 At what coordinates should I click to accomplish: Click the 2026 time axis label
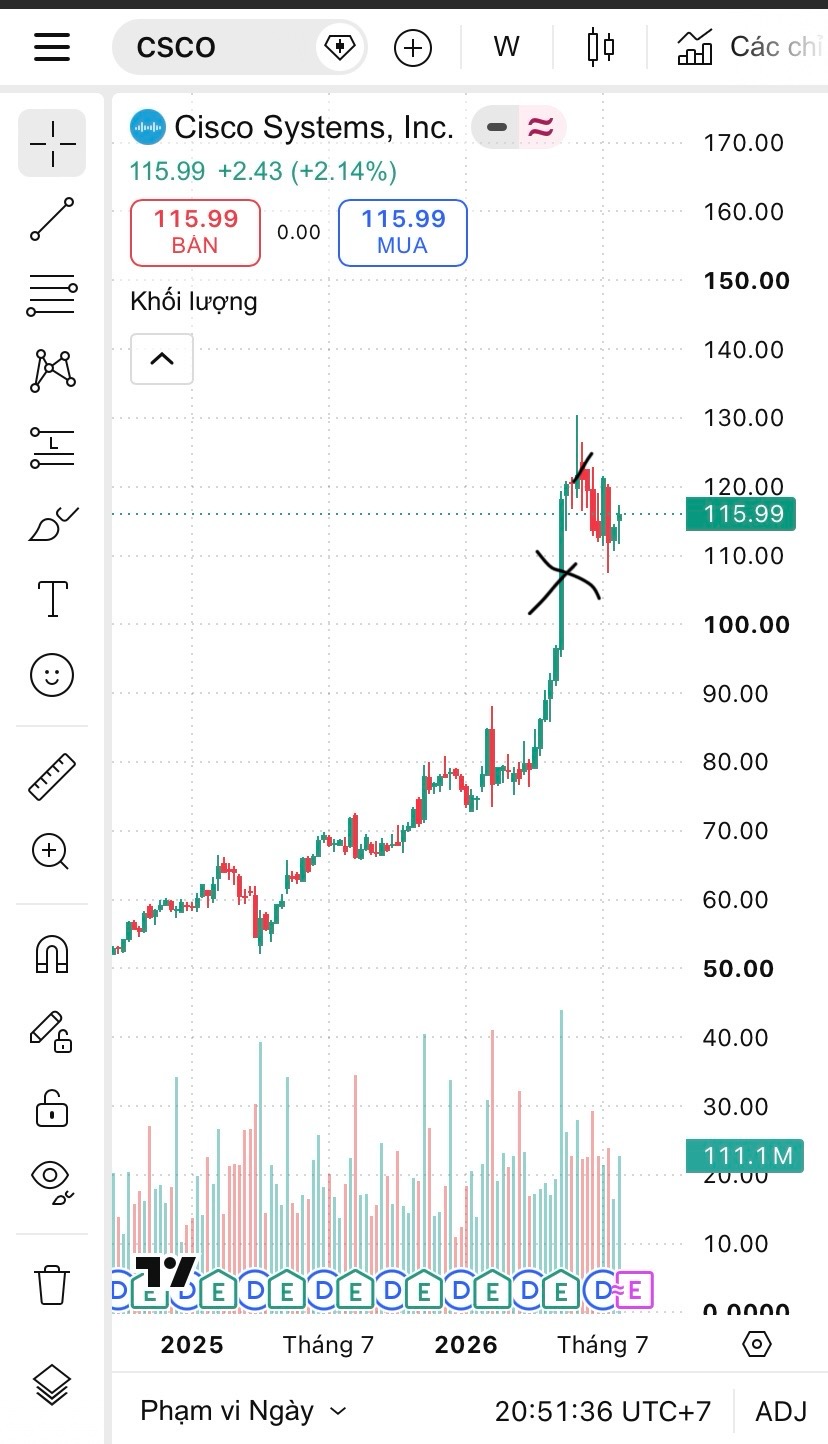pyautogui.click(x=466, y=1345)
